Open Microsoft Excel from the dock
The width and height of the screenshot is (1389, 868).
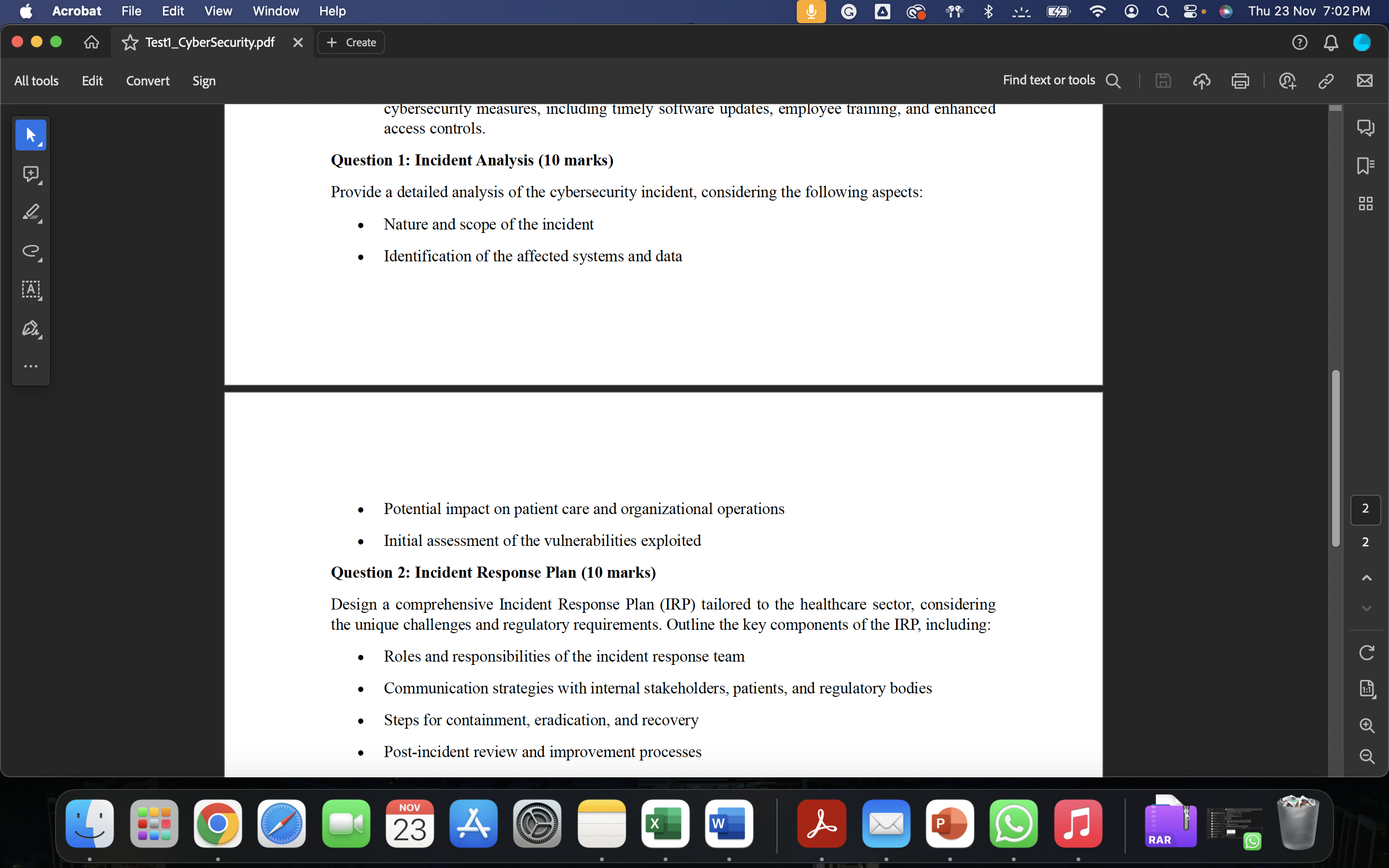(x=665, y=823)
